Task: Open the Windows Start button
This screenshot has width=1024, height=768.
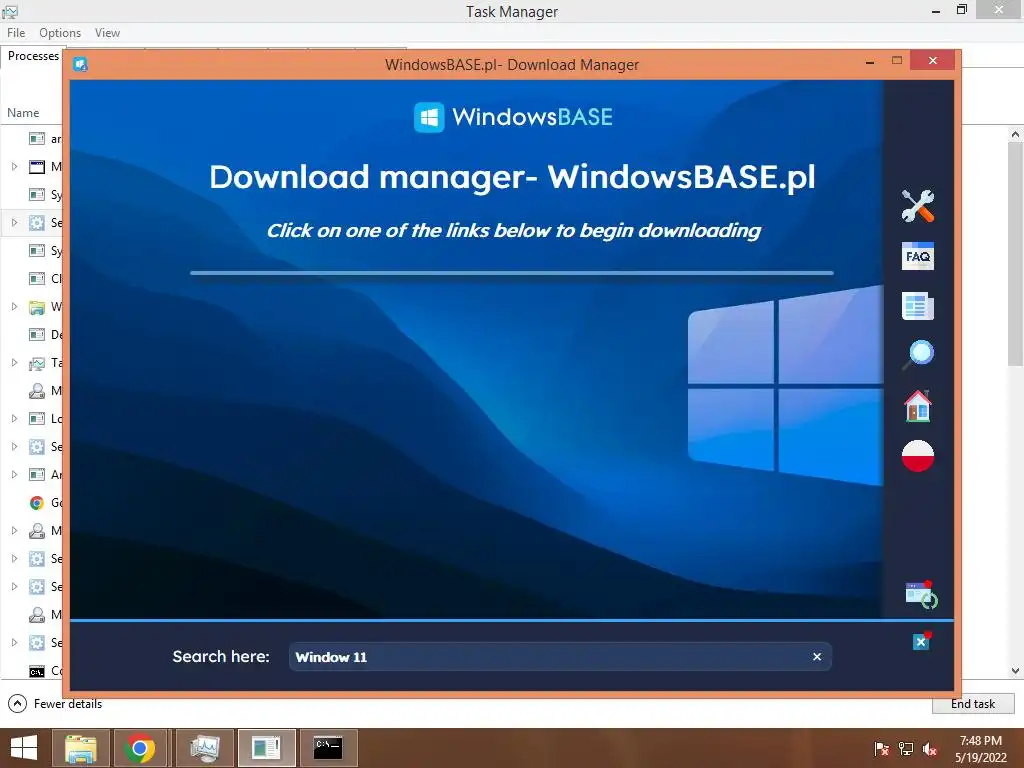Action: pyautogui.click(x=24, y=748)
